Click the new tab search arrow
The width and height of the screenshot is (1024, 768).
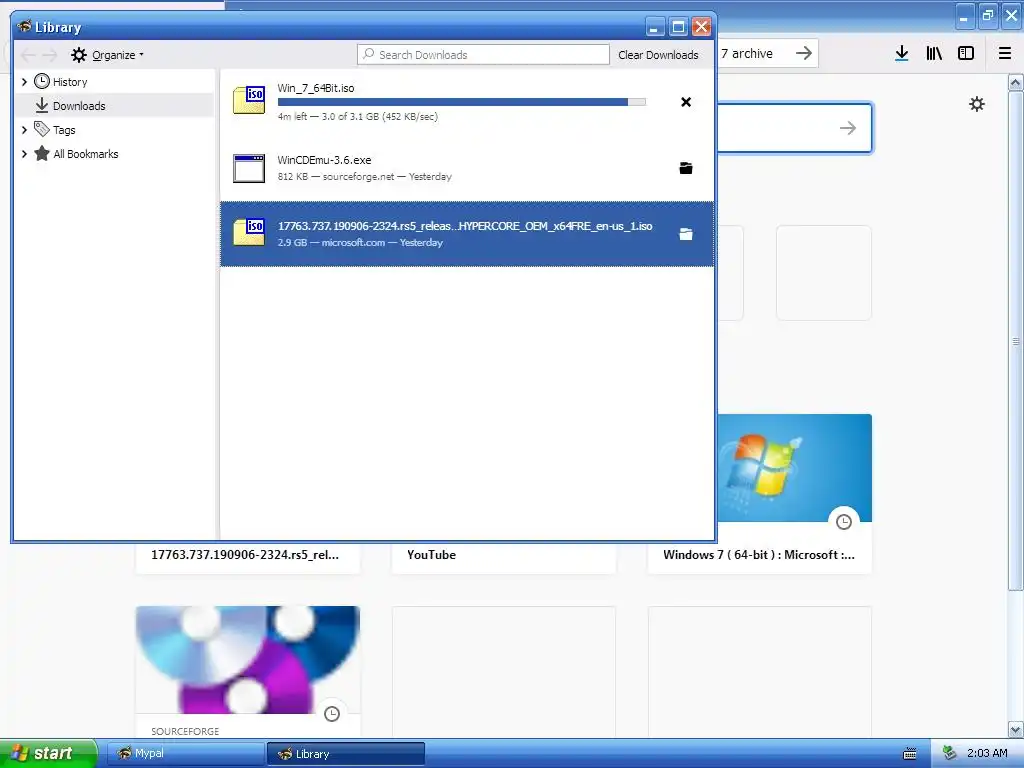[848, 128]
